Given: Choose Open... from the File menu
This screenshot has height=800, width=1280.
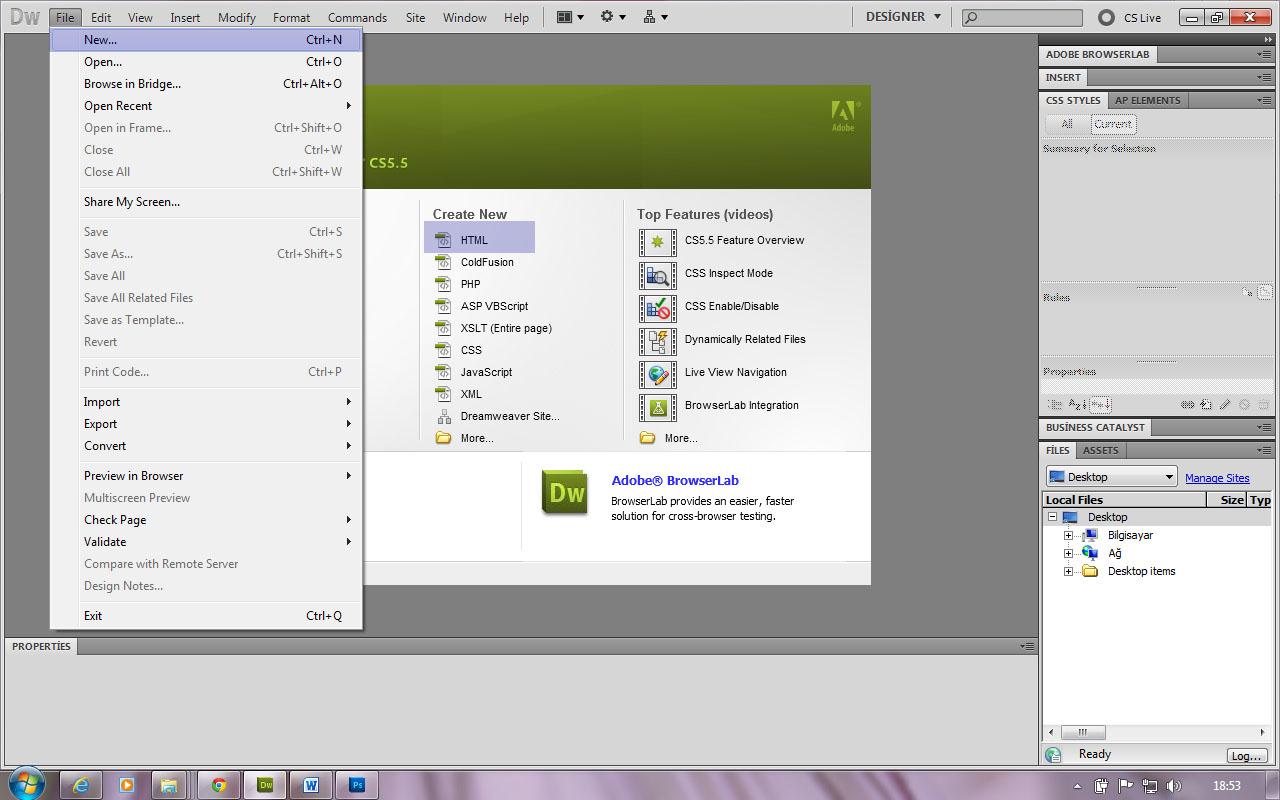Looking at the screenshot, I should pyautogui.click(x=206, y=62).
